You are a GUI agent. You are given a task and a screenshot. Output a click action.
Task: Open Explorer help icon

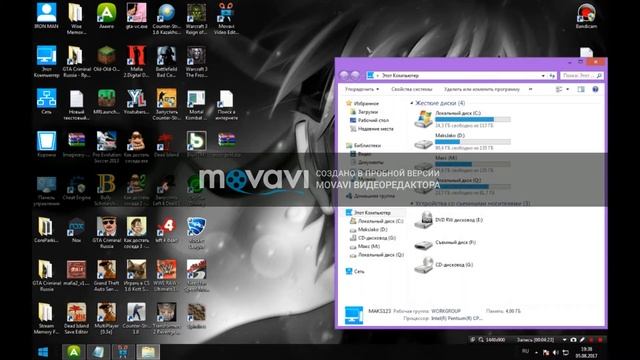point(595,89)
